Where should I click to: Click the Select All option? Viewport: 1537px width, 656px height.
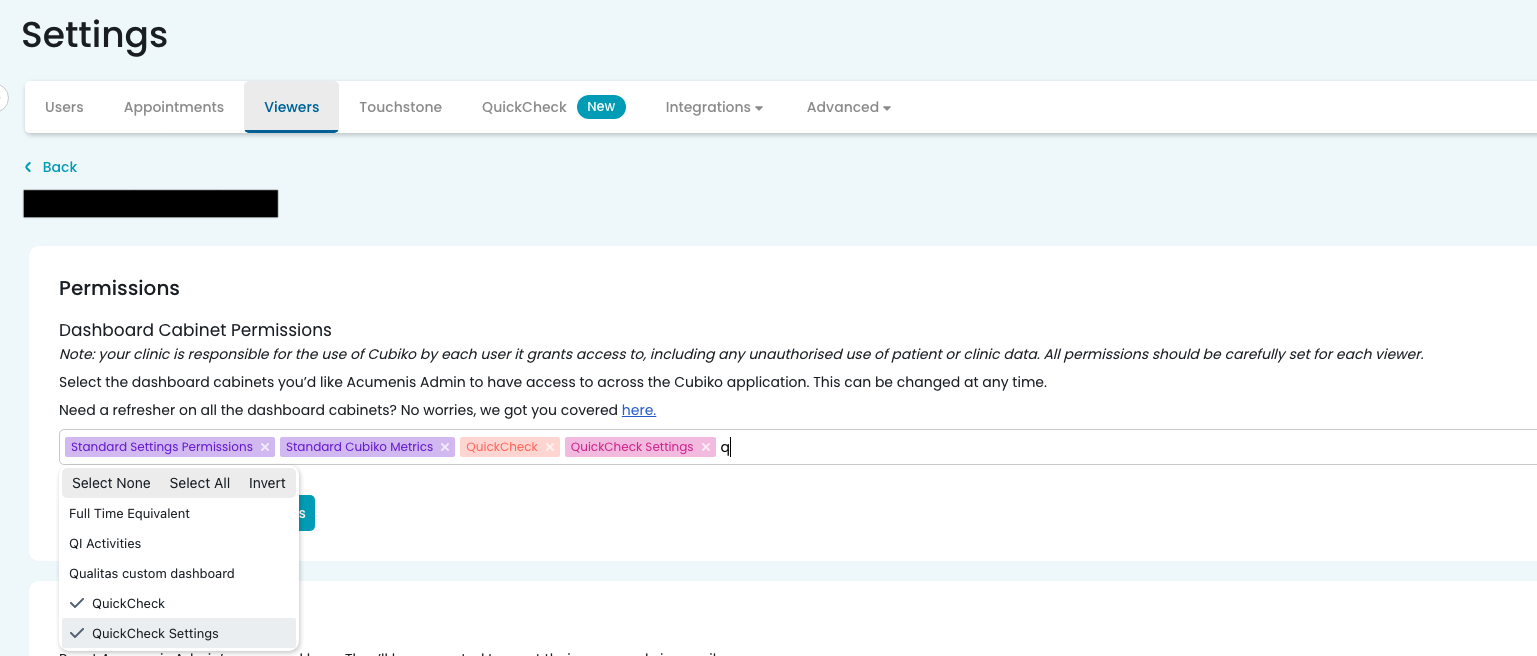click(199, 482)
